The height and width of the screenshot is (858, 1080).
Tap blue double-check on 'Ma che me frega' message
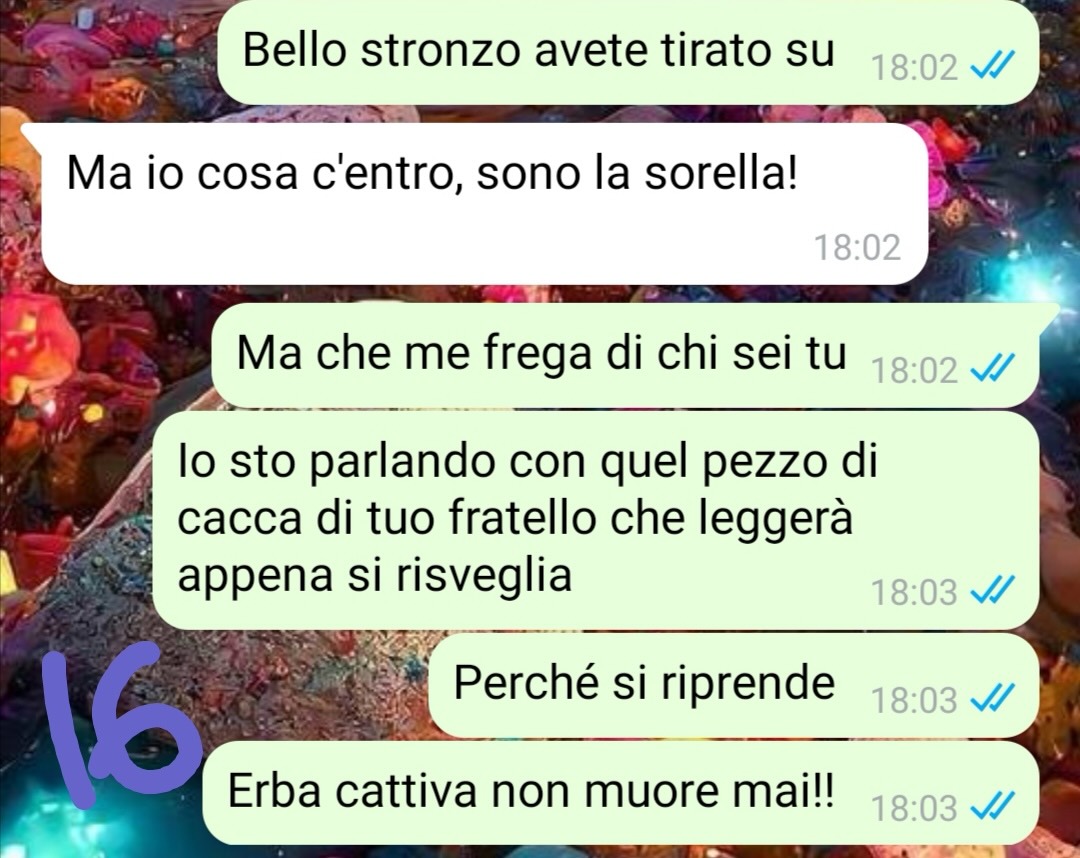point(991,370)
